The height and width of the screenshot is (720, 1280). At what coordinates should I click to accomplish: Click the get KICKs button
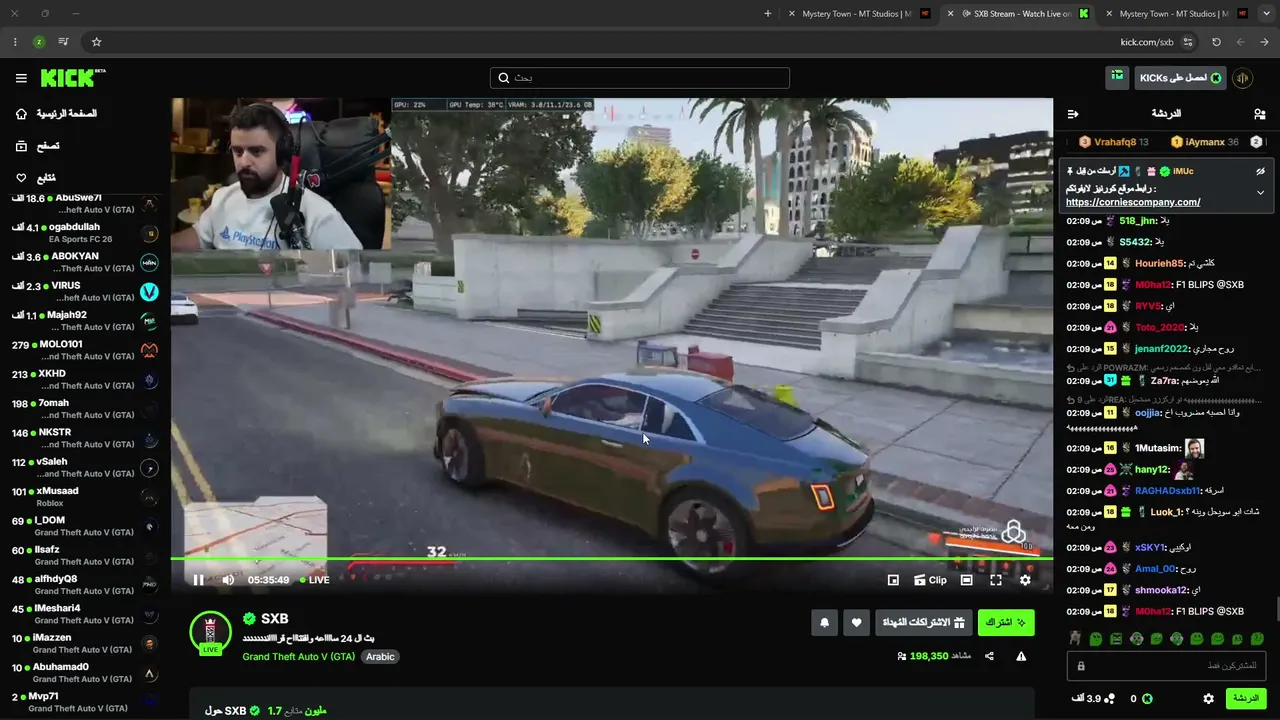(1180, 78)
